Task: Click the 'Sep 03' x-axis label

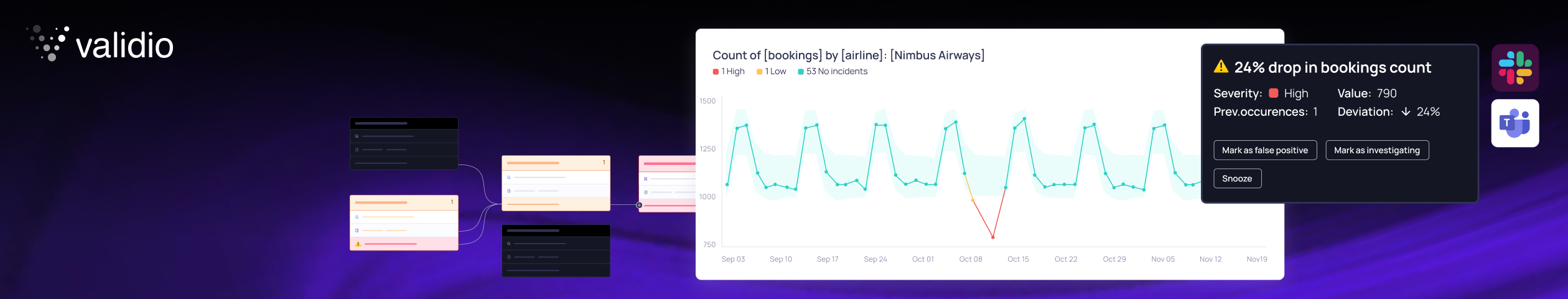Action: [x=733, y=259]
